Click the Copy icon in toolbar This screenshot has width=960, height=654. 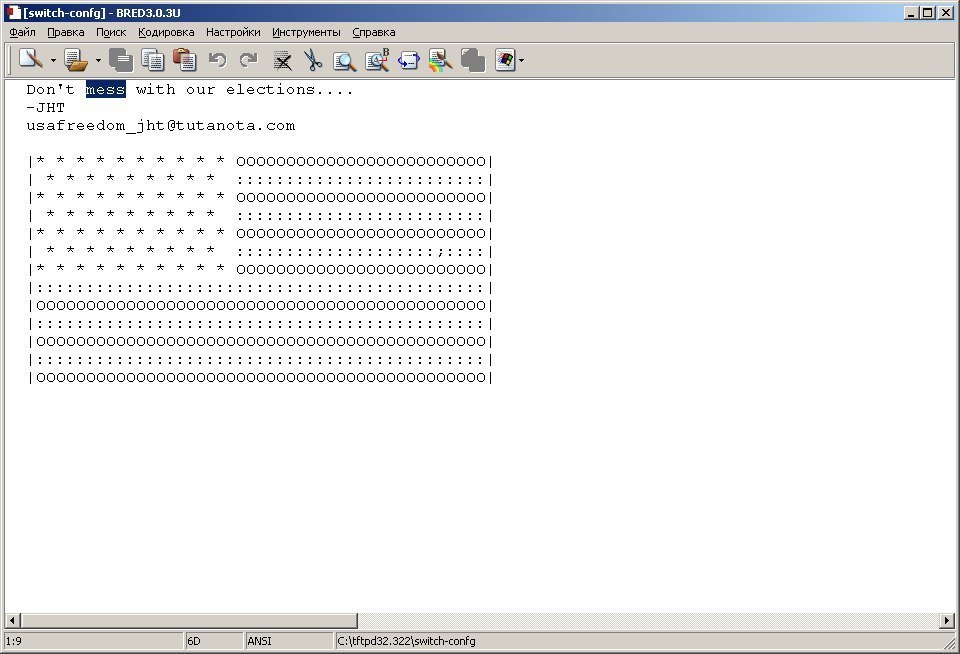152,60
